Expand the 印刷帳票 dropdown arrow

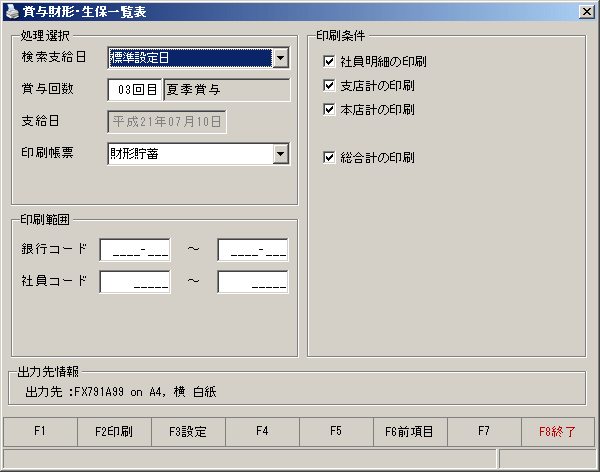click(x=281, y=154)
